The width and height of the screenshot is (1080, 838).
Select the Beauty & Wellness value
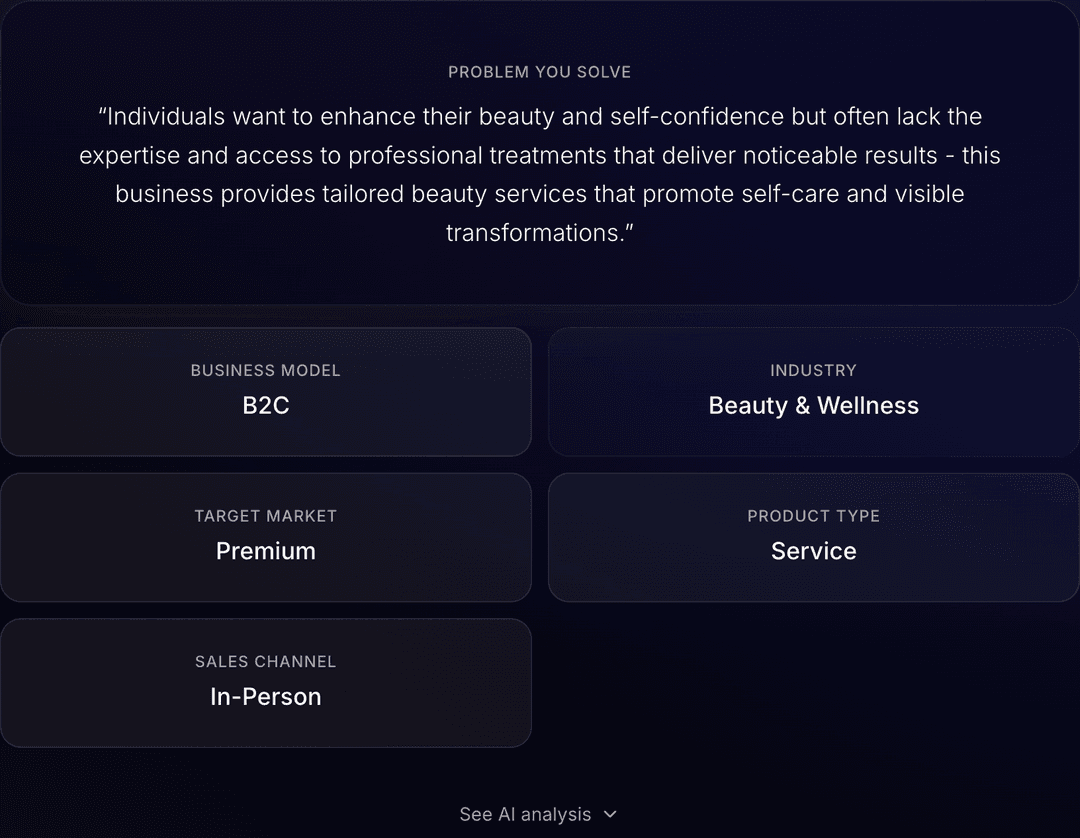click(x=813, y=405)
